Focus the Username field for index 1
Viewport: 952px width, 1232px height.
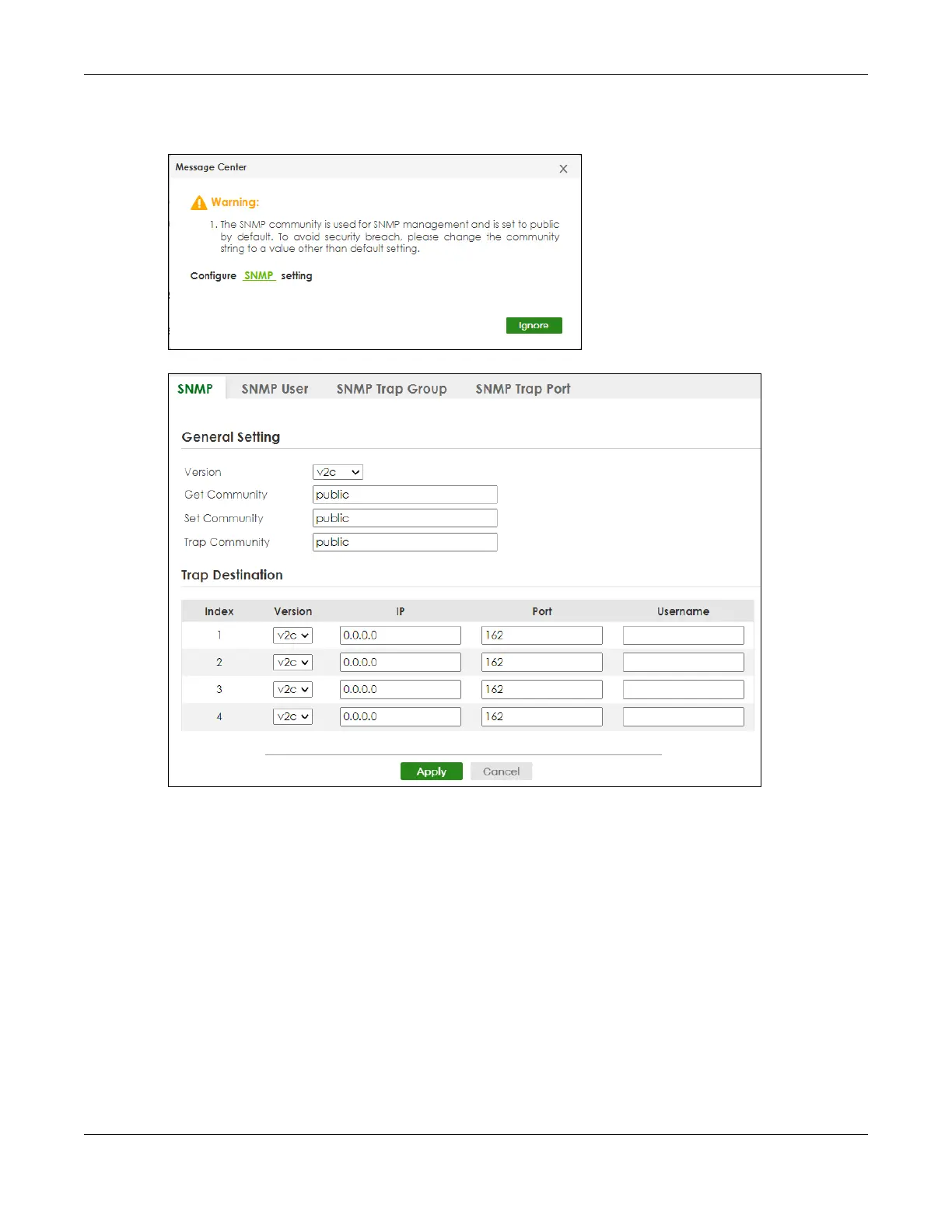click(x=683, y=635)
